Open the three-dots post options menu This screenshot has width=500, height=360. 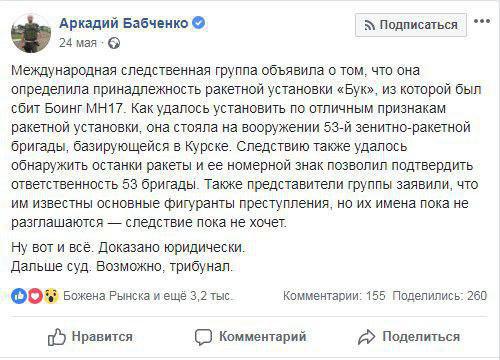tap(482, 21)
